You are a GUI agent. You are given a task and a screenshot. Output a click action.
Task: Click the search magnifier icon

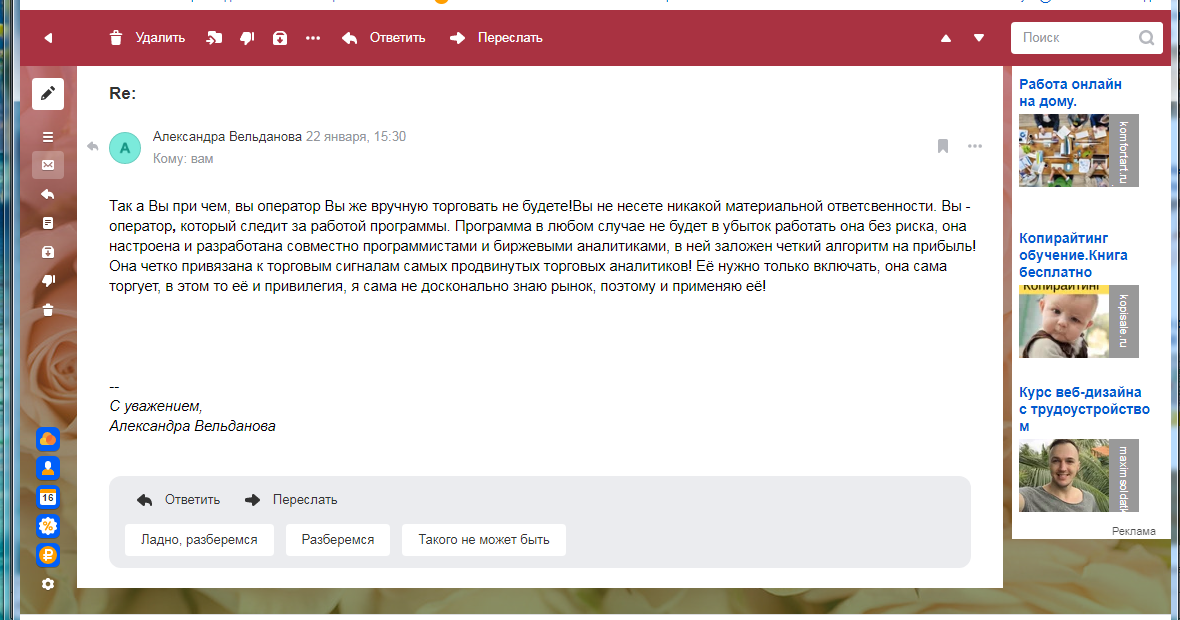[x=1146, y=38]
